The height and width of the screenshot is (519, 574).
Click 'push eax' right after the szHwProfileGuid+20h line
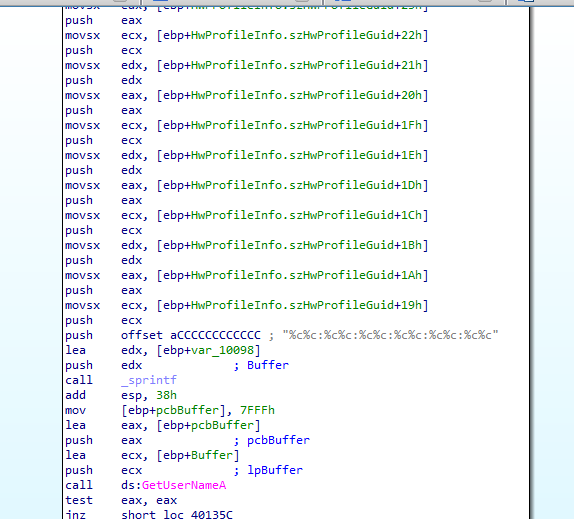pos(104,111)
